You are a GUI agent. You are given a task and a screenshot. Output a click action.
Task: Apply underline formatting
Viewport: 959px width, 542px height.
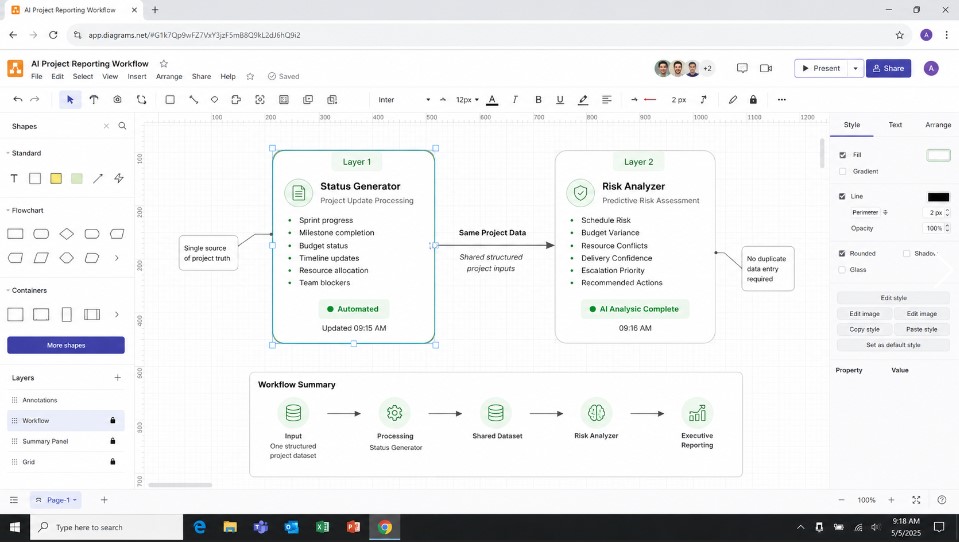point(560,100)
